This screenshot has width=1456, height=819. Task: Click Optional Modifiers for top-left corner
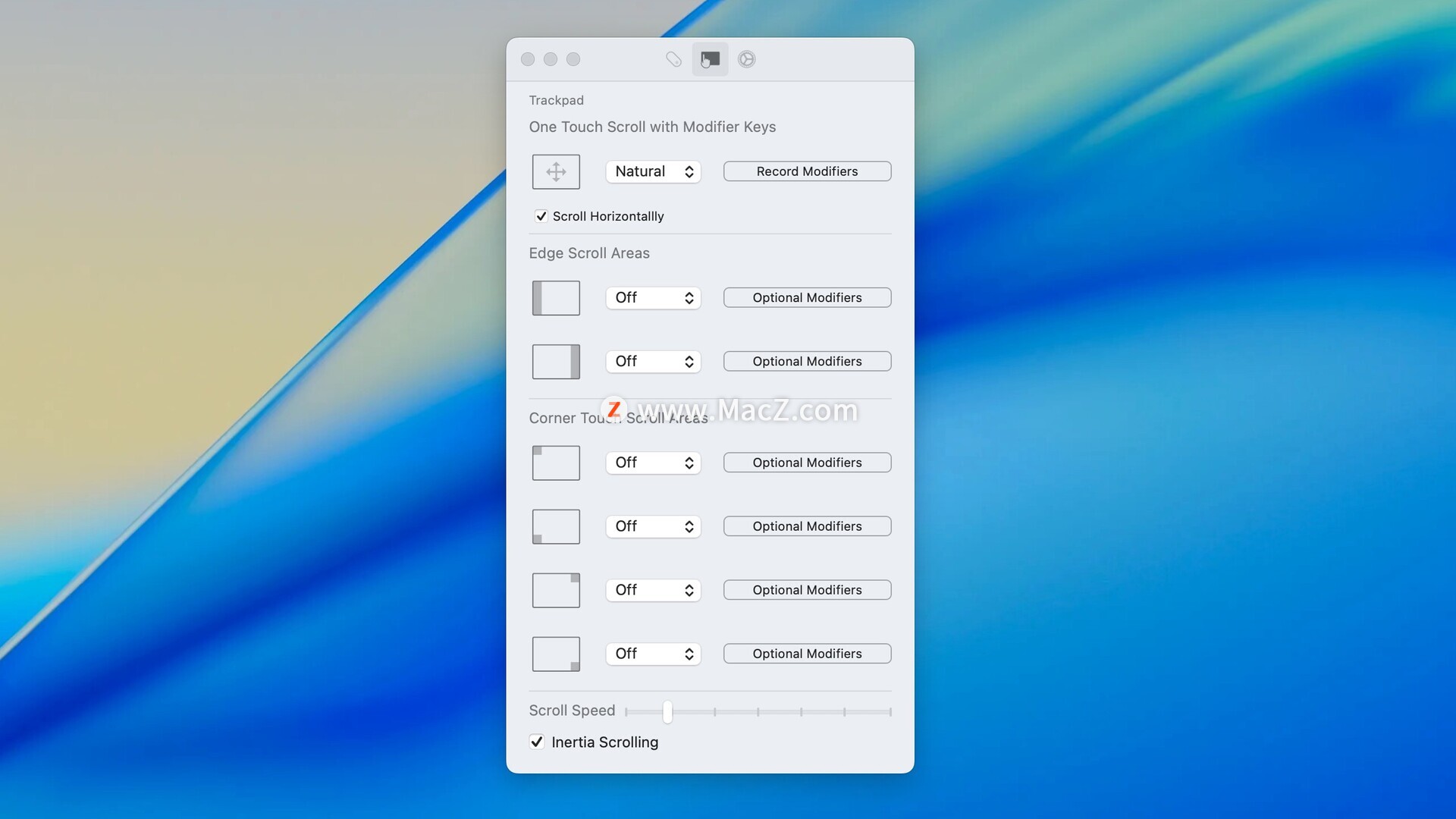807,463
